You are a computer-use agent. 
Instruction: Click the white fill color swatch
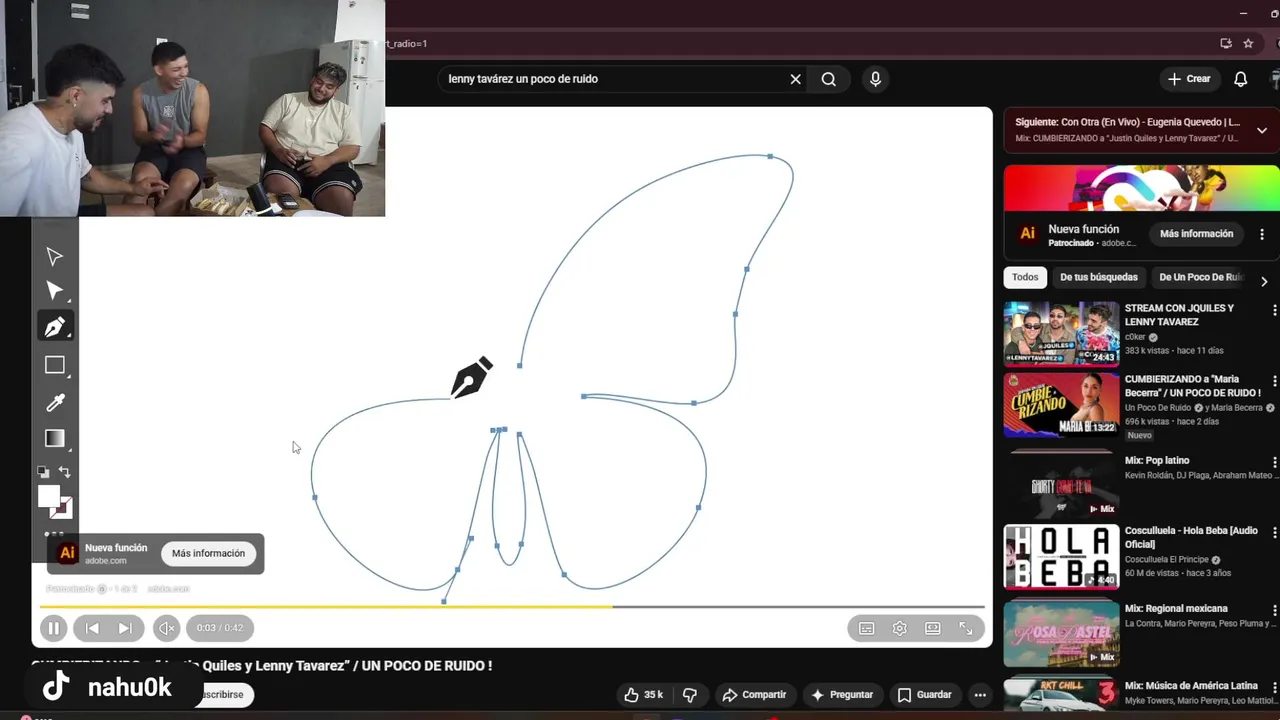(48, 496)
